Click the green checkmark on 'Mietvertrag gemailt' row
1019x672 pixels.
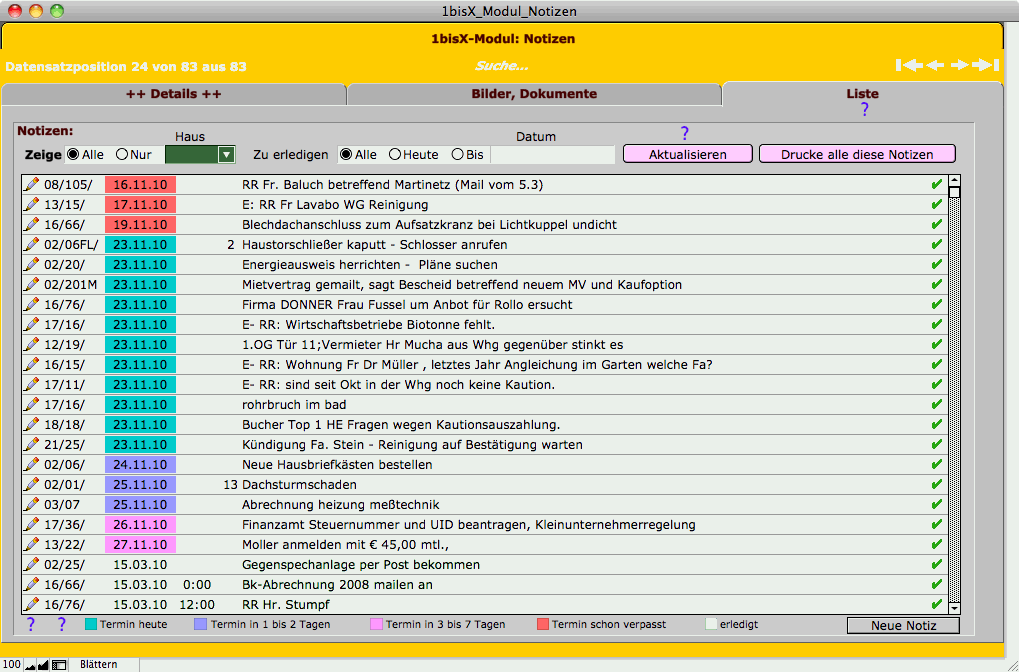(x=936, y=285)
